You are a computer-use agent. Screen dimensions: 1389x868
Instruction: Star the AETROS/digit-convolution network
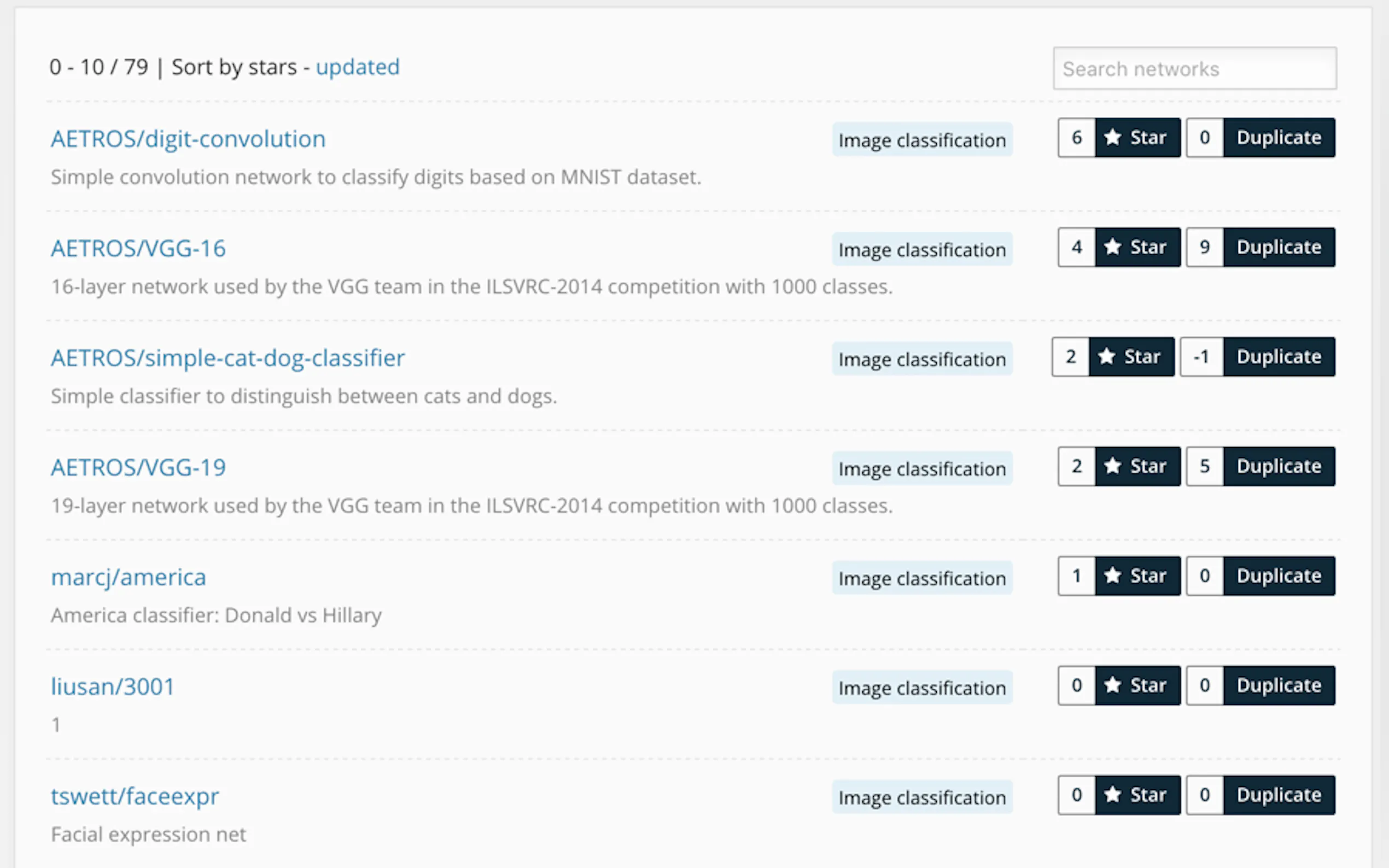[x=1137, y=138]
